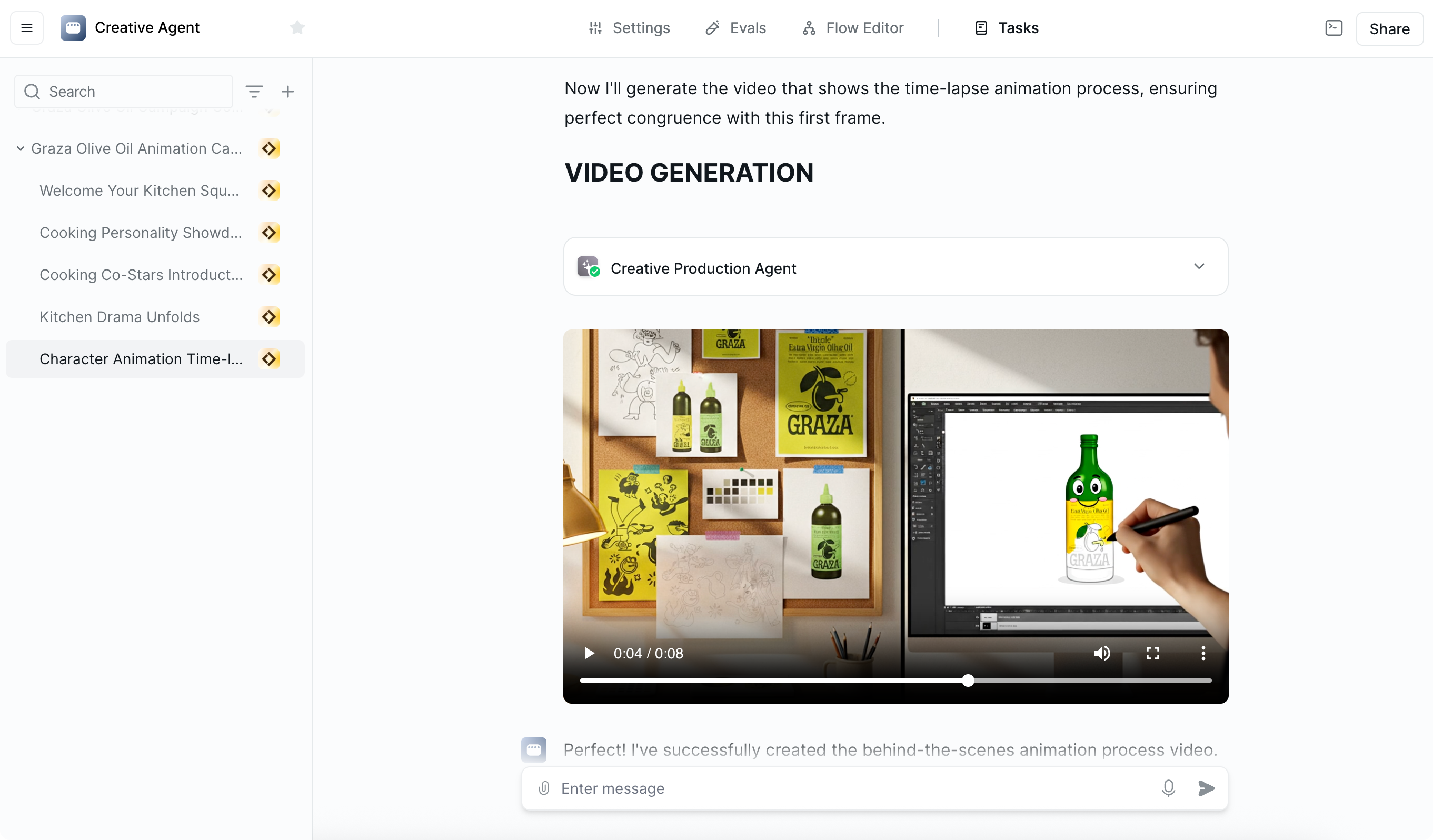Favorite Creative Agent with the star icon
The image size is (1433, 840).
coord(297,27)
